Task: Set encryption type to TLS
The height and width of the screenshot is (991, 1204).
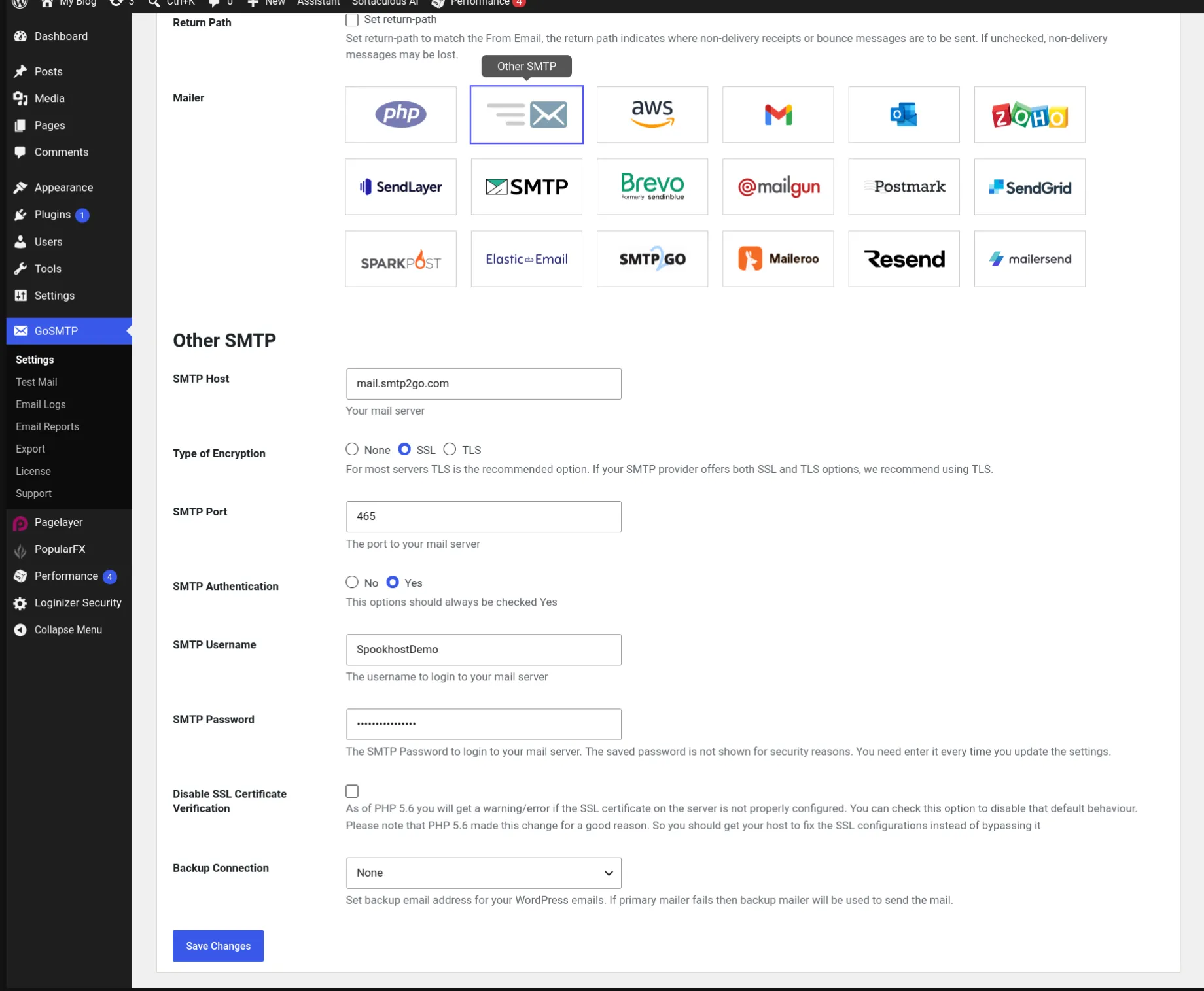Action: [x=450, y=449]
